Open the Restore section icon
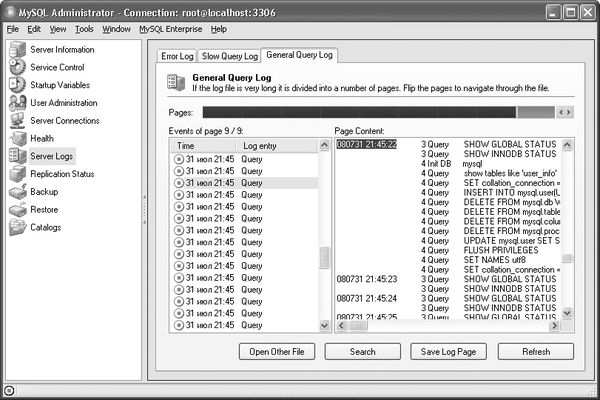 pos(18,210)
